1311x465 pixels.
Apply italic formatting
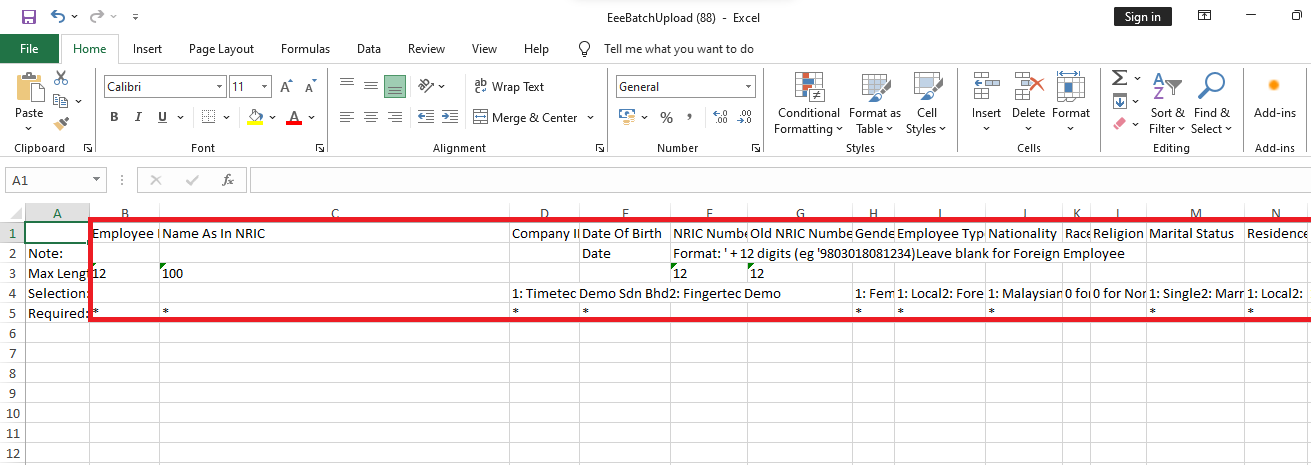[x=138, y=117]
